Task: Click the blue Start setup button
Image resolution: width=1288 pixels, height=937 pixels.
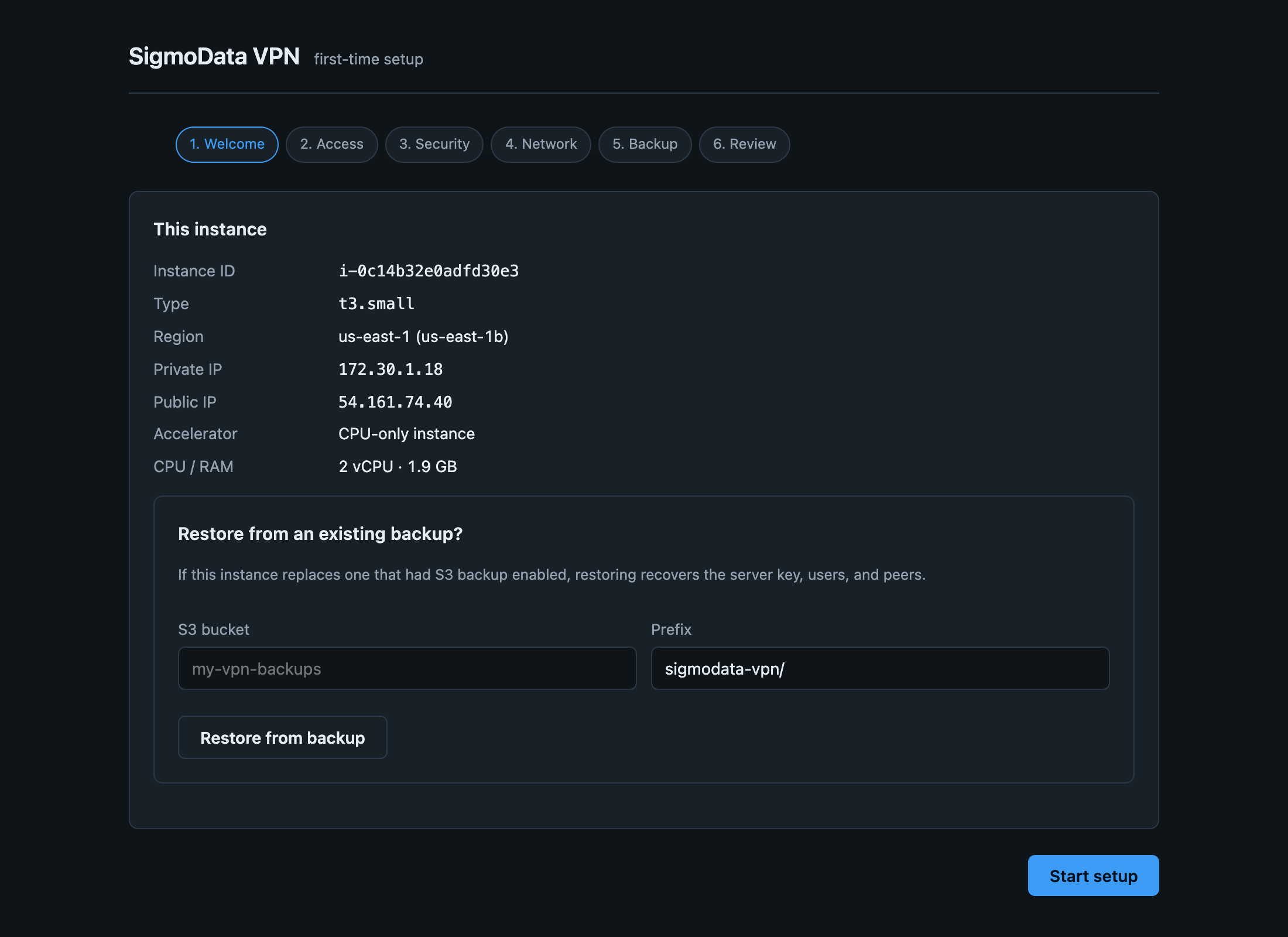Action: coord(1094,876)
